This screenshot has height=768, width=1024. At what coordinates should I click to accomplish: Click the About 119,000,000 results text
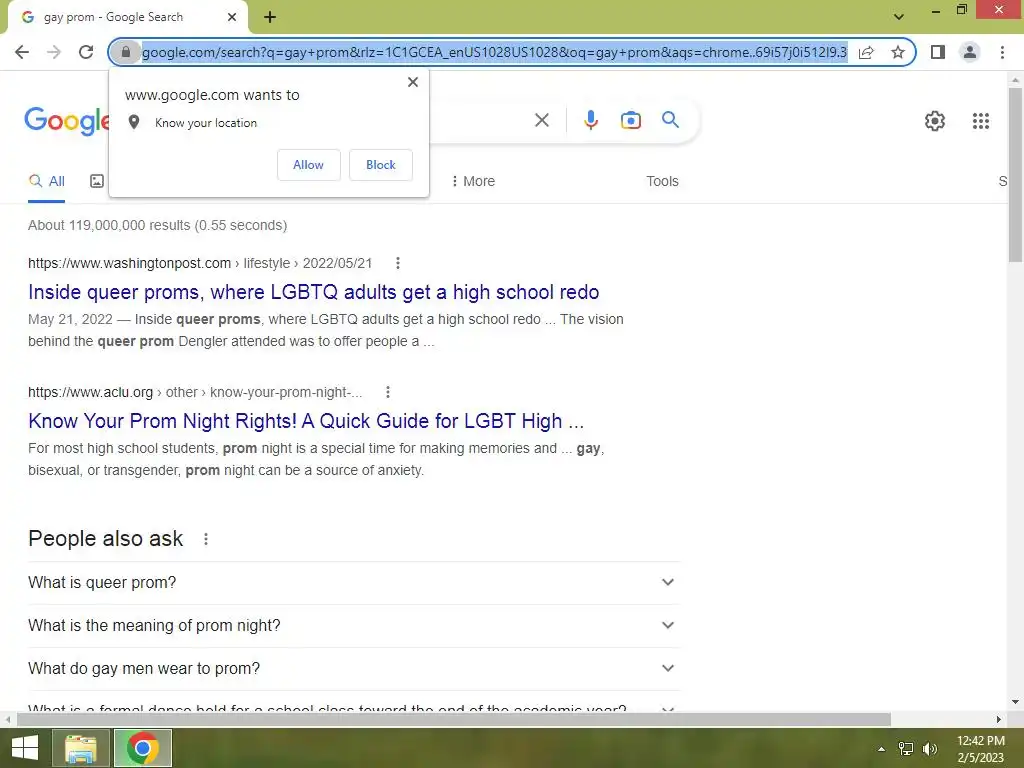tap(157, 225)
